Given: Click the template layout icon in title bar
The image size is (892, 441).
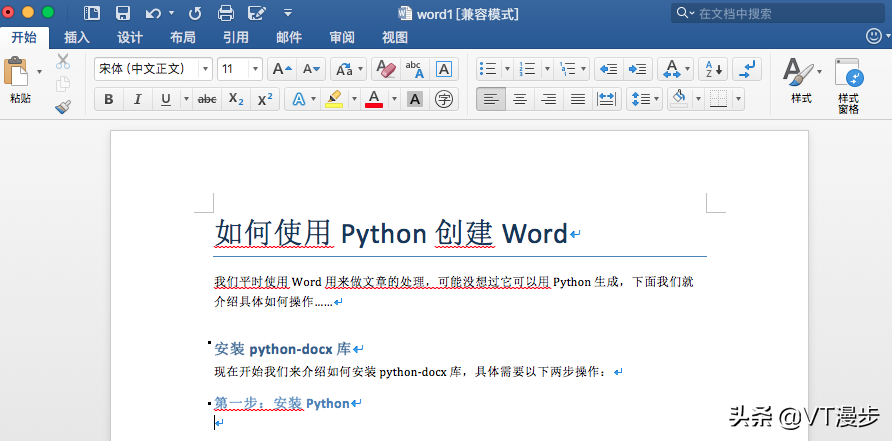Looking at the screenshot, I should [x=92, y=13].
